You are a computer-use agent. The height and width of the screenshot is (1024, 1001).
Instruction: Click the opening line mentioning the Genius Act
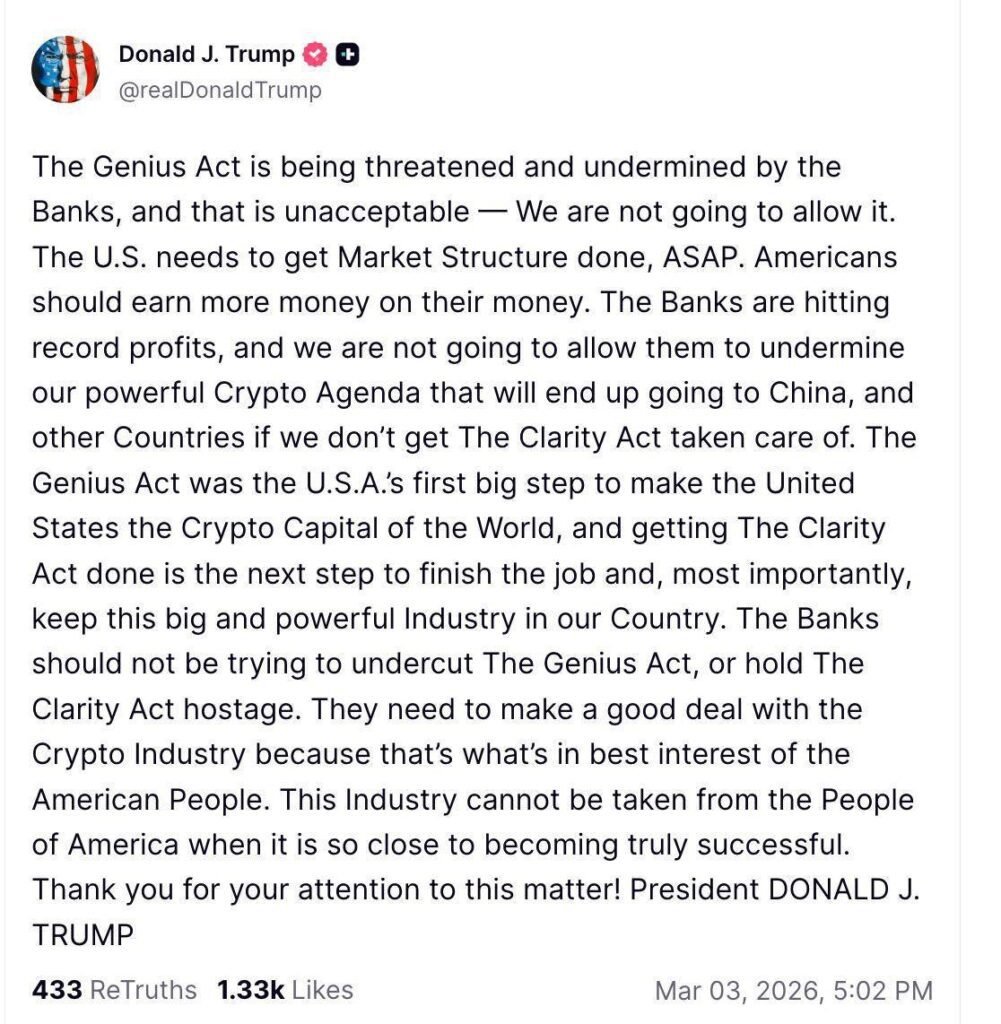[436, 166]
